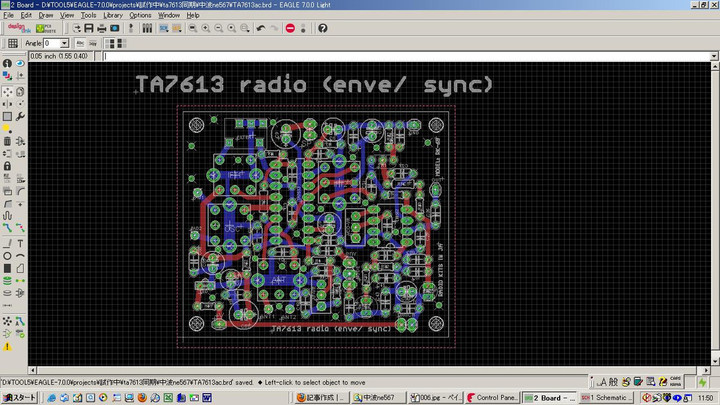
Task: Open the Library menu
Action: pyautogui.click(x=113, y=15)
